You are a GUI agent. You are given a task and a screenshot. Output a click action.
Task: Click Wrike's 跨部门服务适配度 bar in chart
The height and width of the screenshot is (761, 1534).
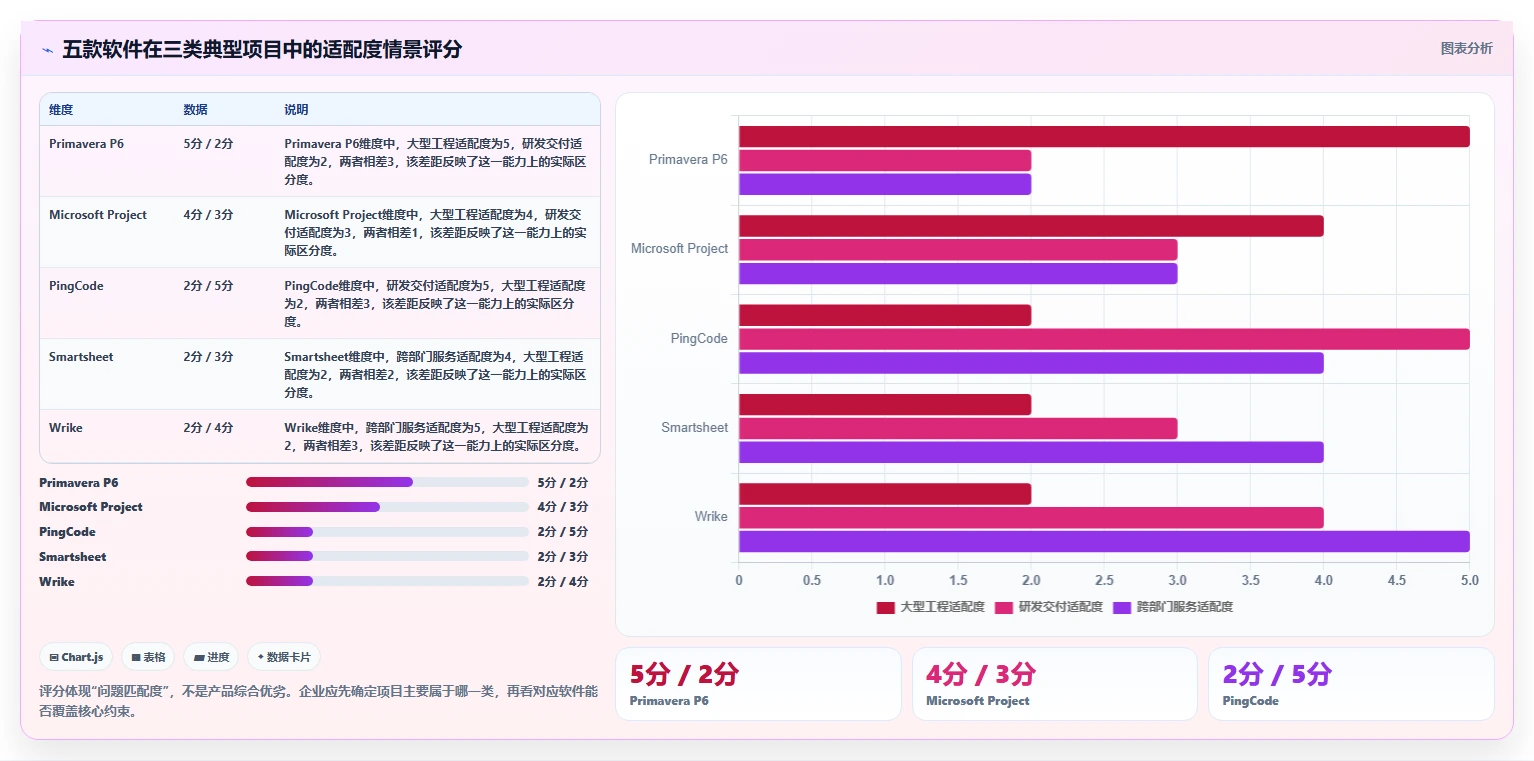pyautogui.click(x=1104, y=541)
